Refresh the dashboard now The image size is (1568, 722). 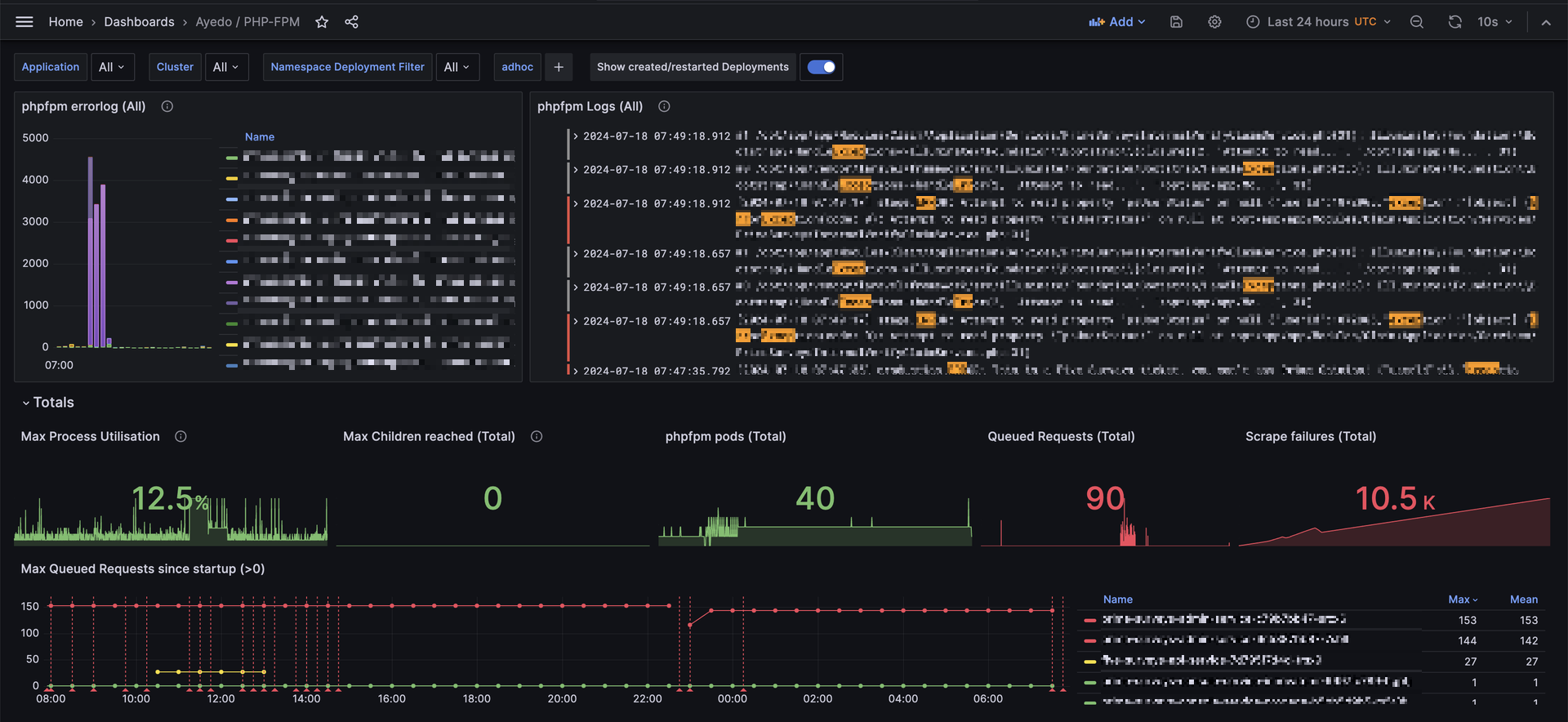click(1454, 22)
